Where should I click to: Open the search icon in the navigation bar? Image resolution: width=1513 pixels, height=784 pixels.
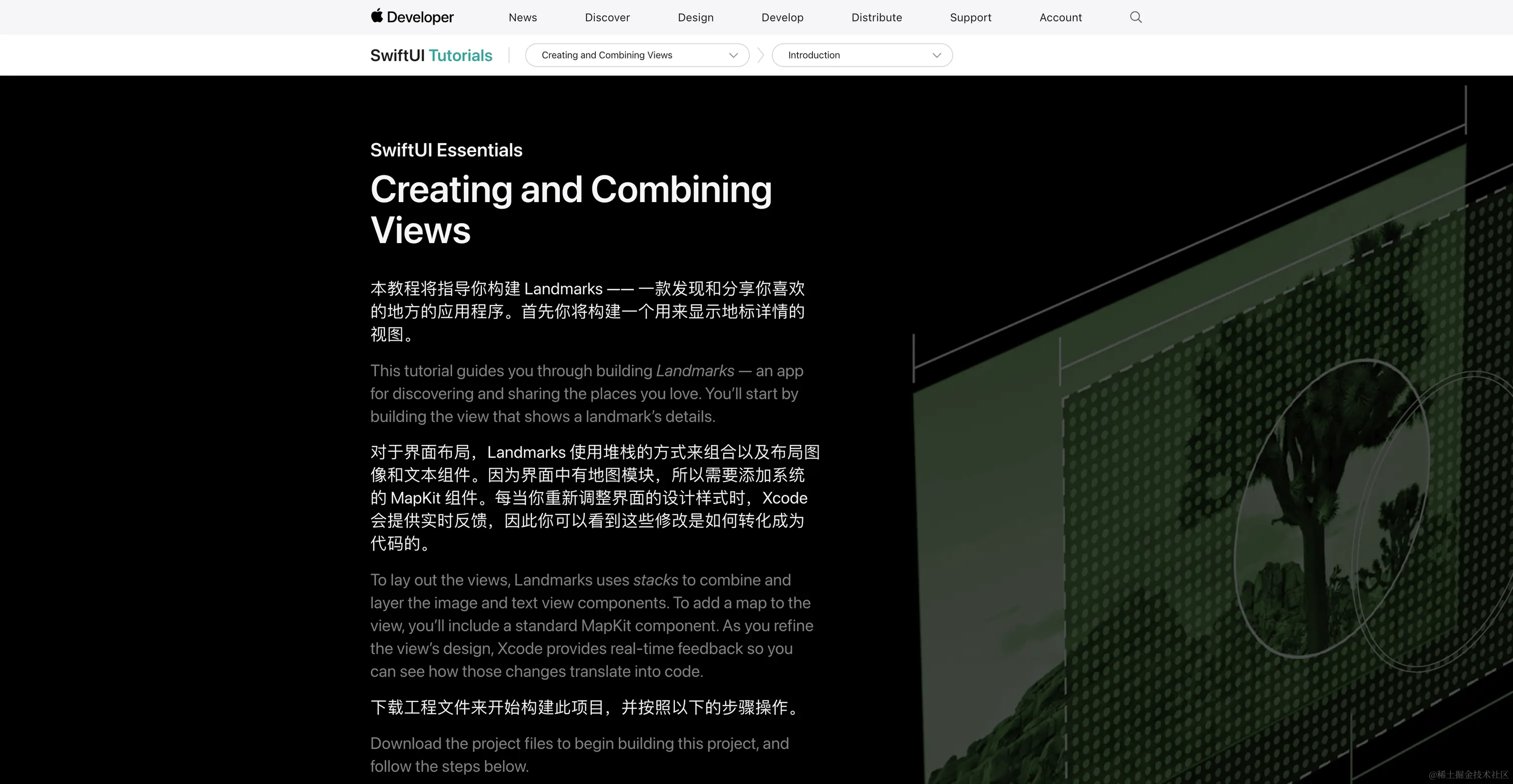click(1135, 17)
